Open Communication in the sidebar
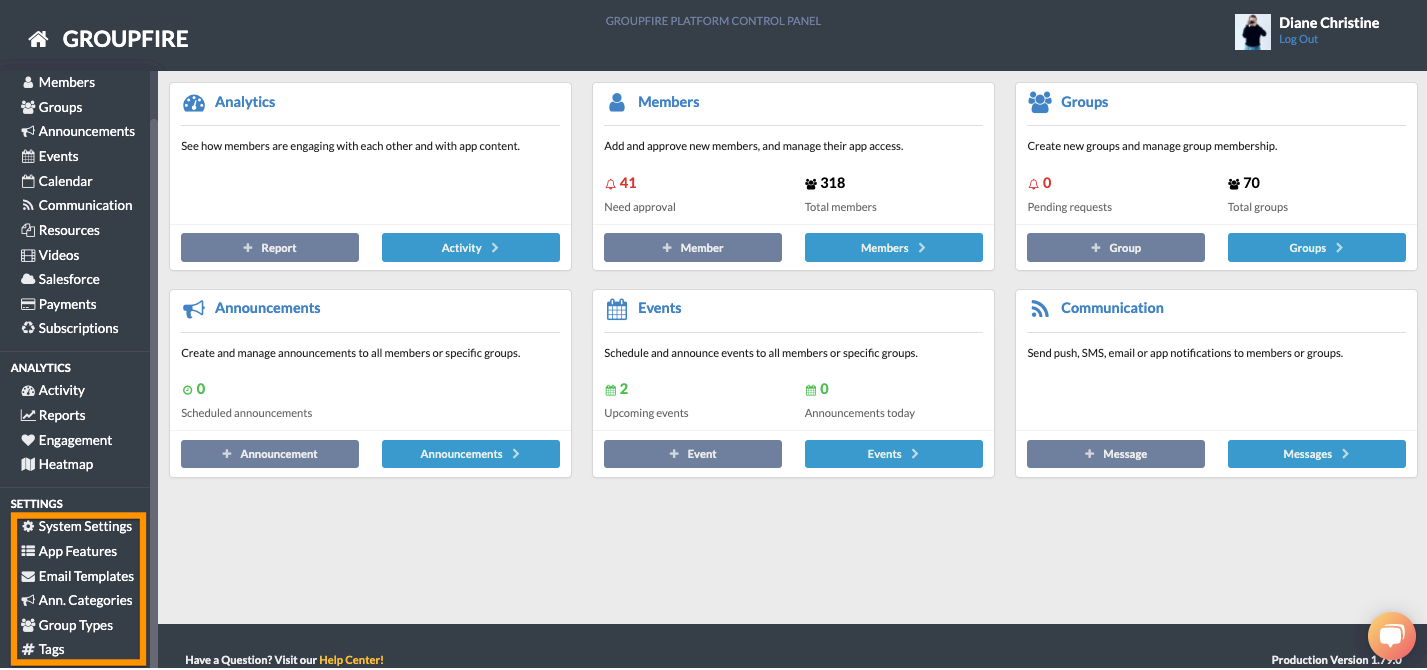The image size is (1427, 670). click(77, 205)
